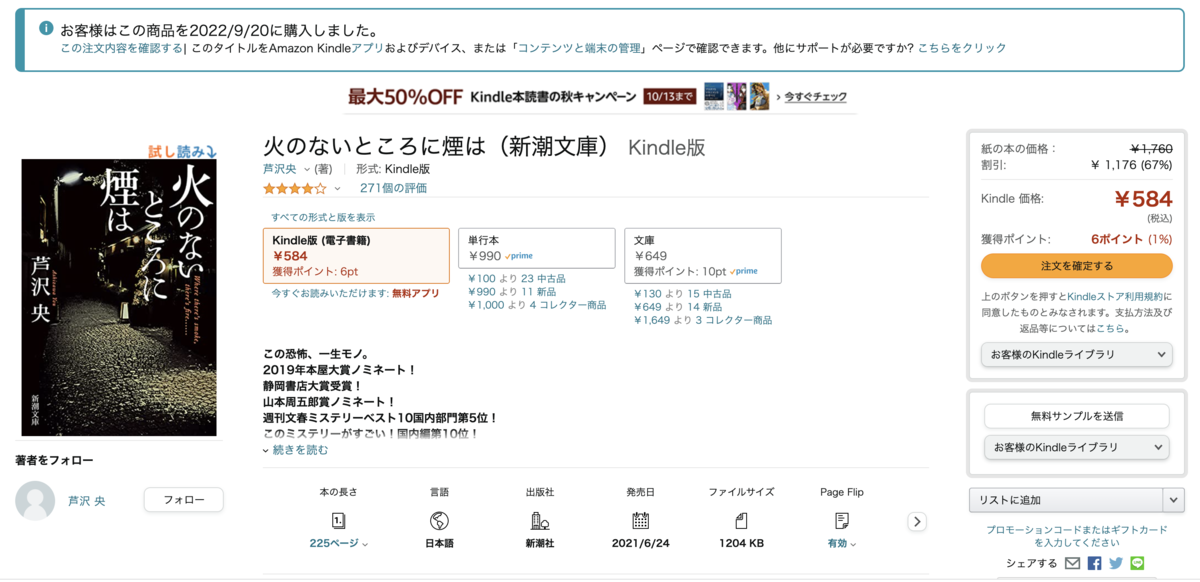Viewport: 1200px width, 582px height.
Task: Open the book cover image
Action: tap(119, 298)
